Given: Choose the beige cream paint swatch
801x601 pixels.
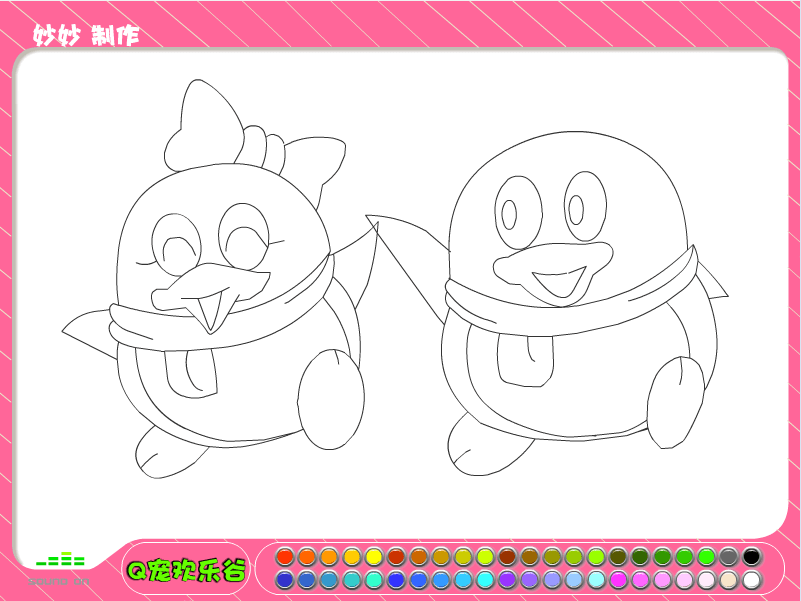Looking at the screenshot, I should [x=729, y=580].
